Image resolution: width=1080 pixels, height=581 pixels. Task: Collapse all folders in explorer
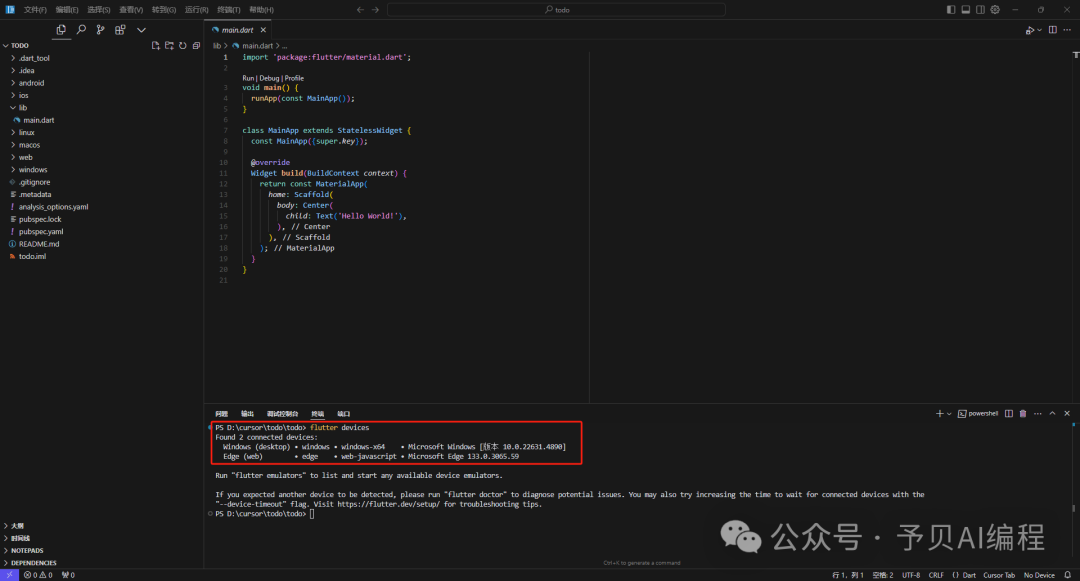[x=196, y=45]
